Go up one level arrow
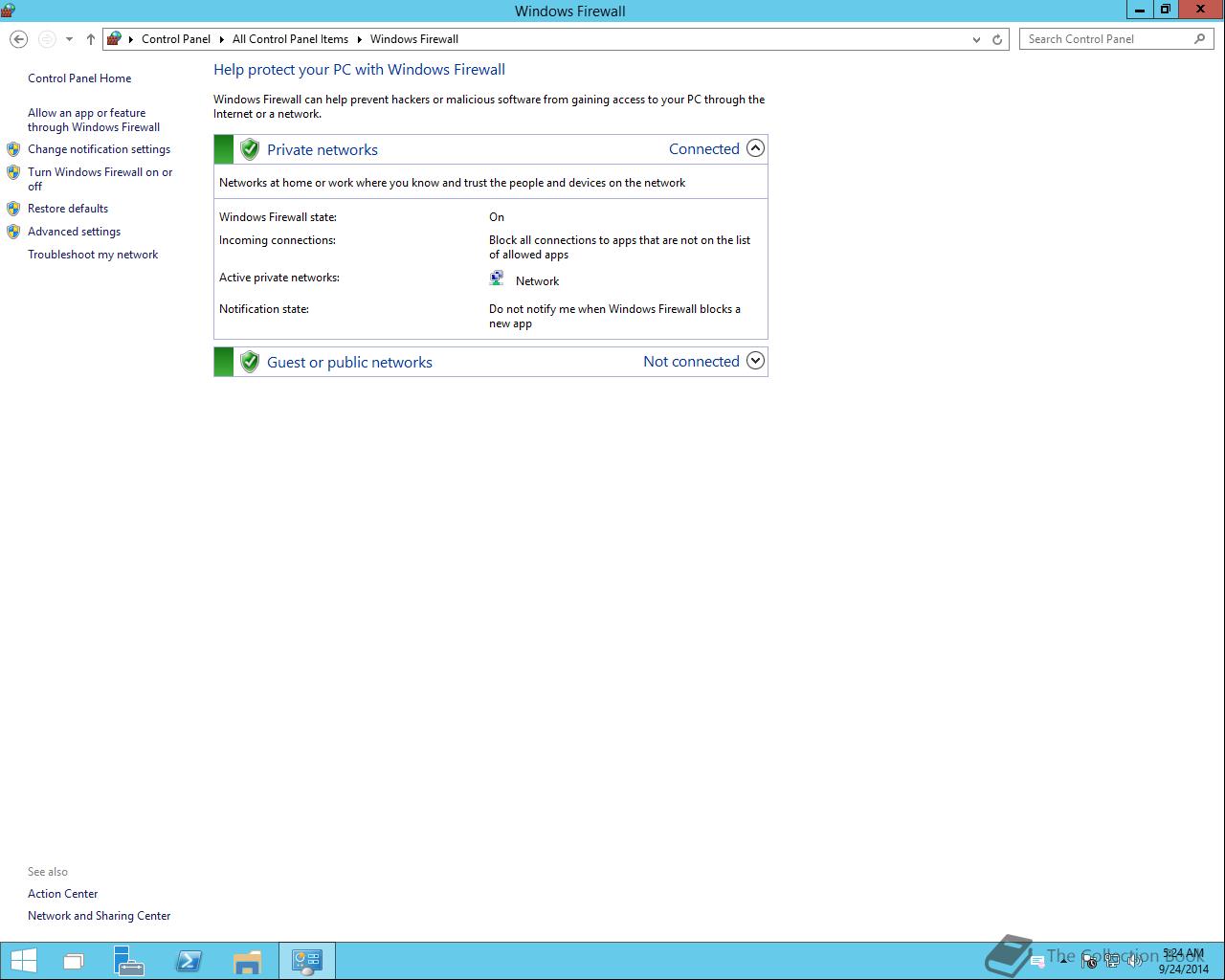1225x980 pixels. (90, 39)
